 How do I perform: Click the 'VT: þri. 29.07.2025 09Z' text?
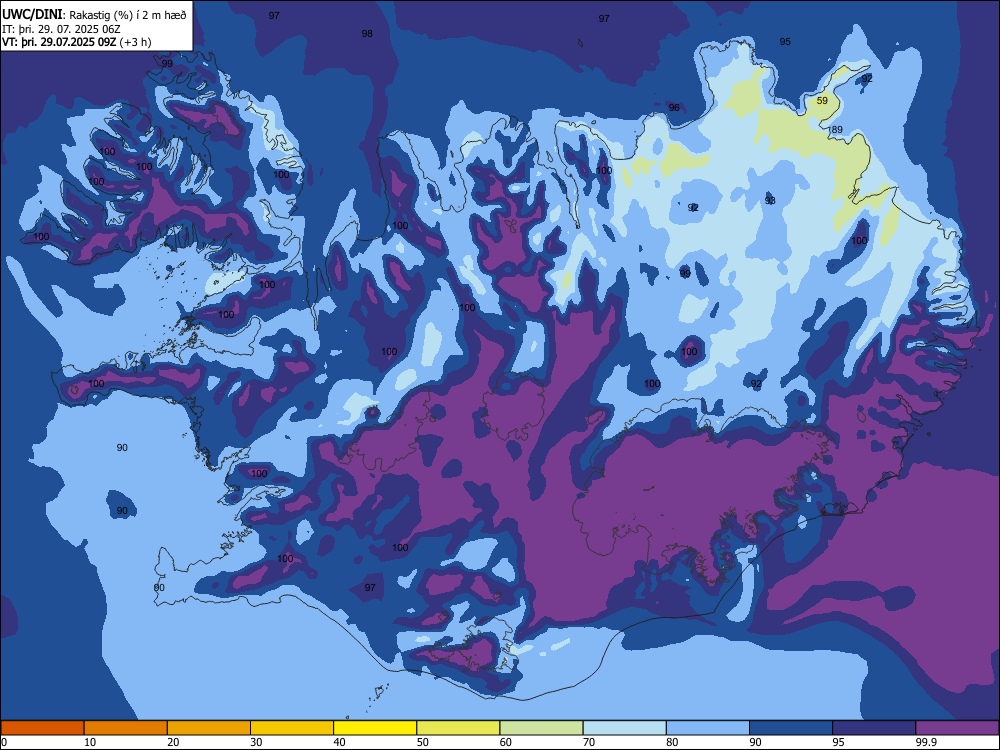coord(59,43)
